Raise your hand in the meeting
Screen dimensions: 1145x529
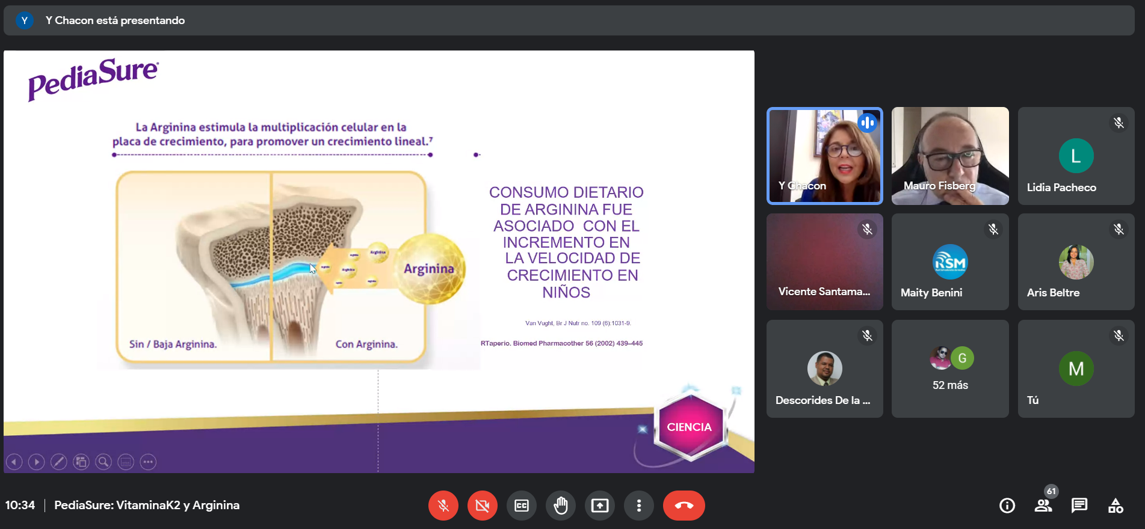560,506
